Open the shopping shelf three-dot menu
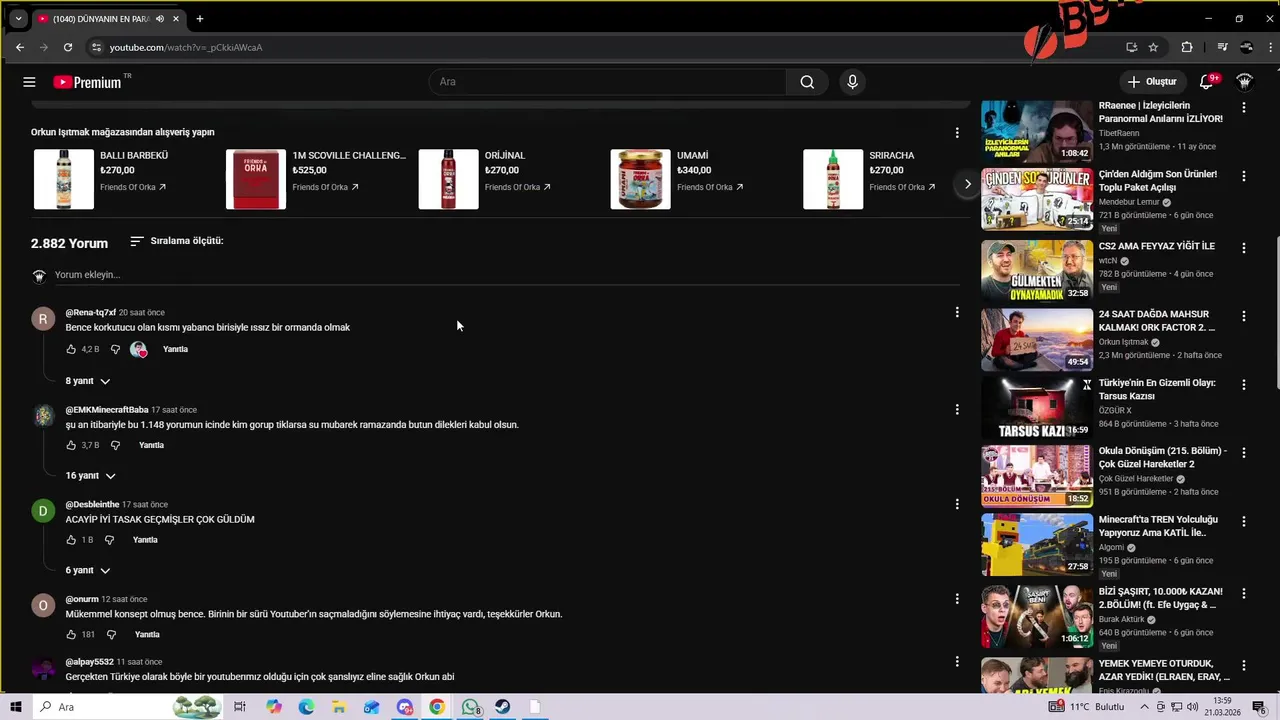Screen dimensions: 1280x720 [x=957, y=132]
